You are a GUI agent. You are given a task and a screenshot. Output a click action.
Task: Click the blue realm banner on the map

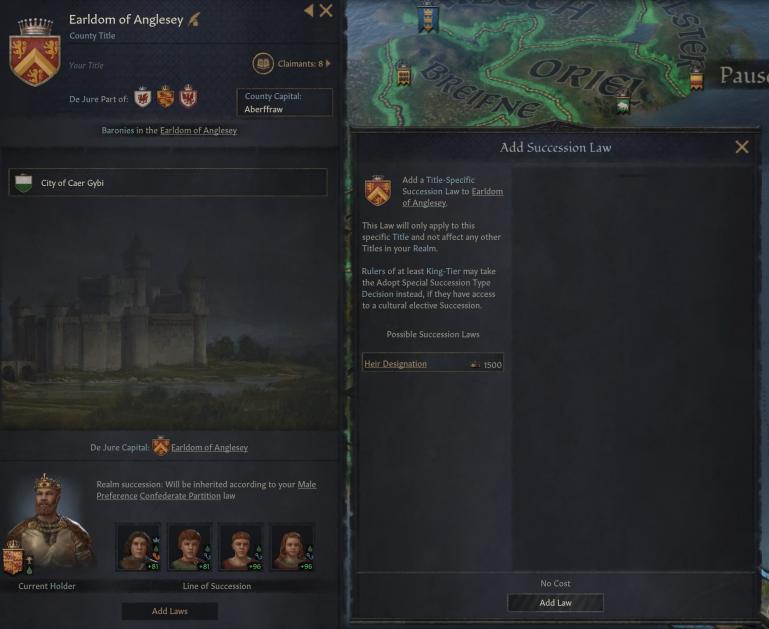[428, 17]
